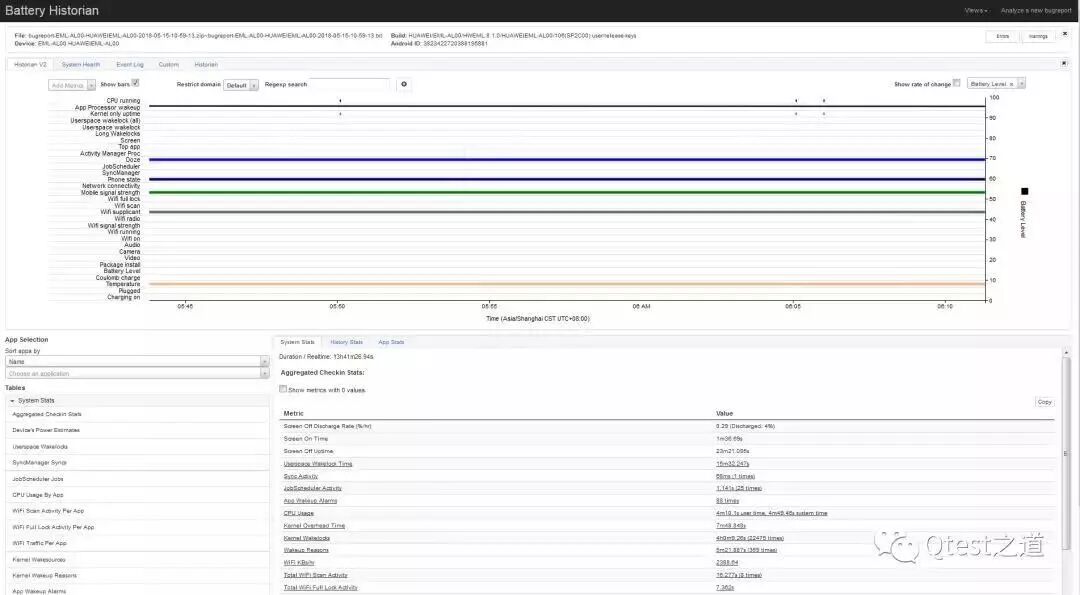The width and height of the screenshot is (1080, 595).
Task: Open the Total WiFi Full Lock Activity link
Action: pyautogui.click(x=320, y=587)
